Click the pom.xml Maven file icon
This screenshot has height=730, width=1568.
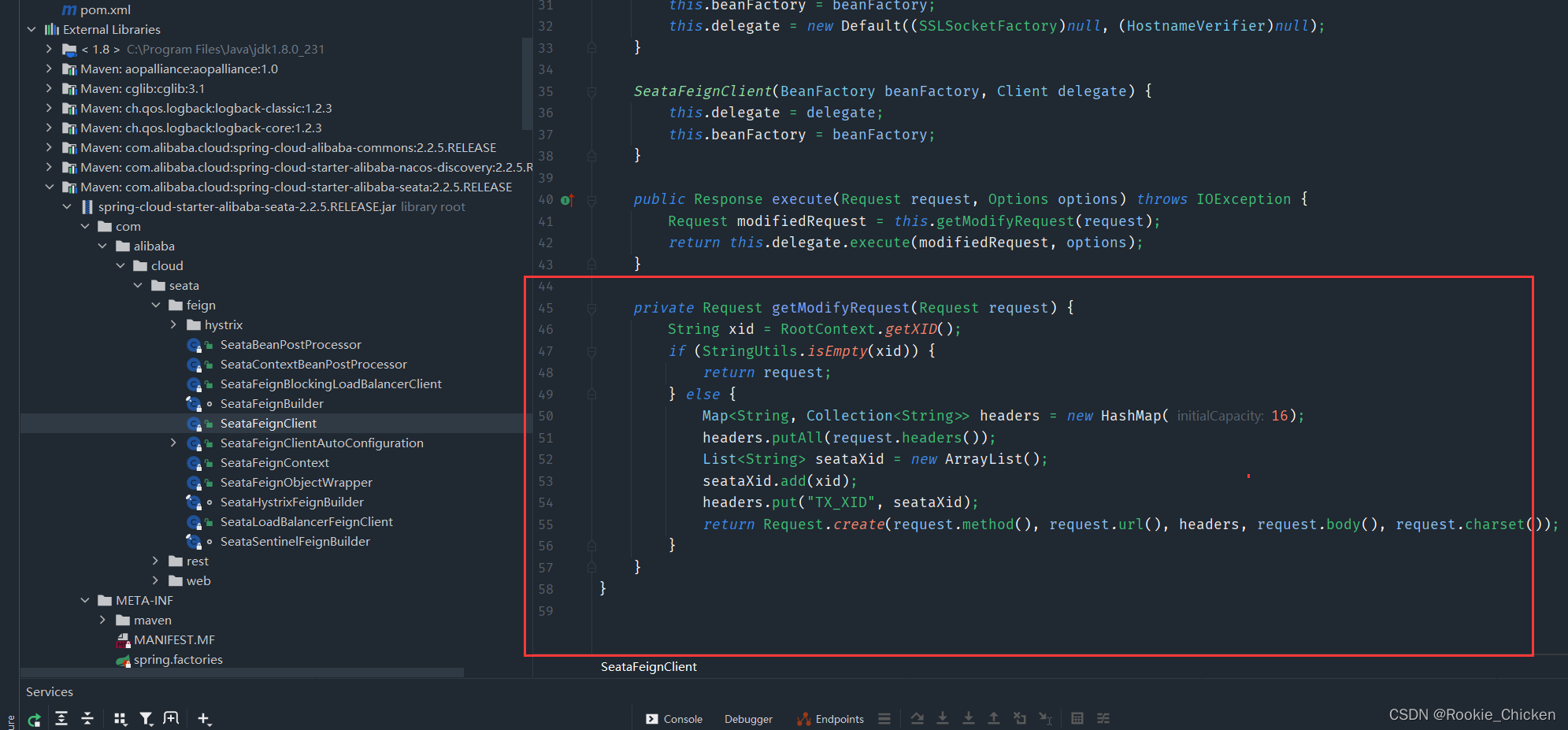(x=69, y=10)
